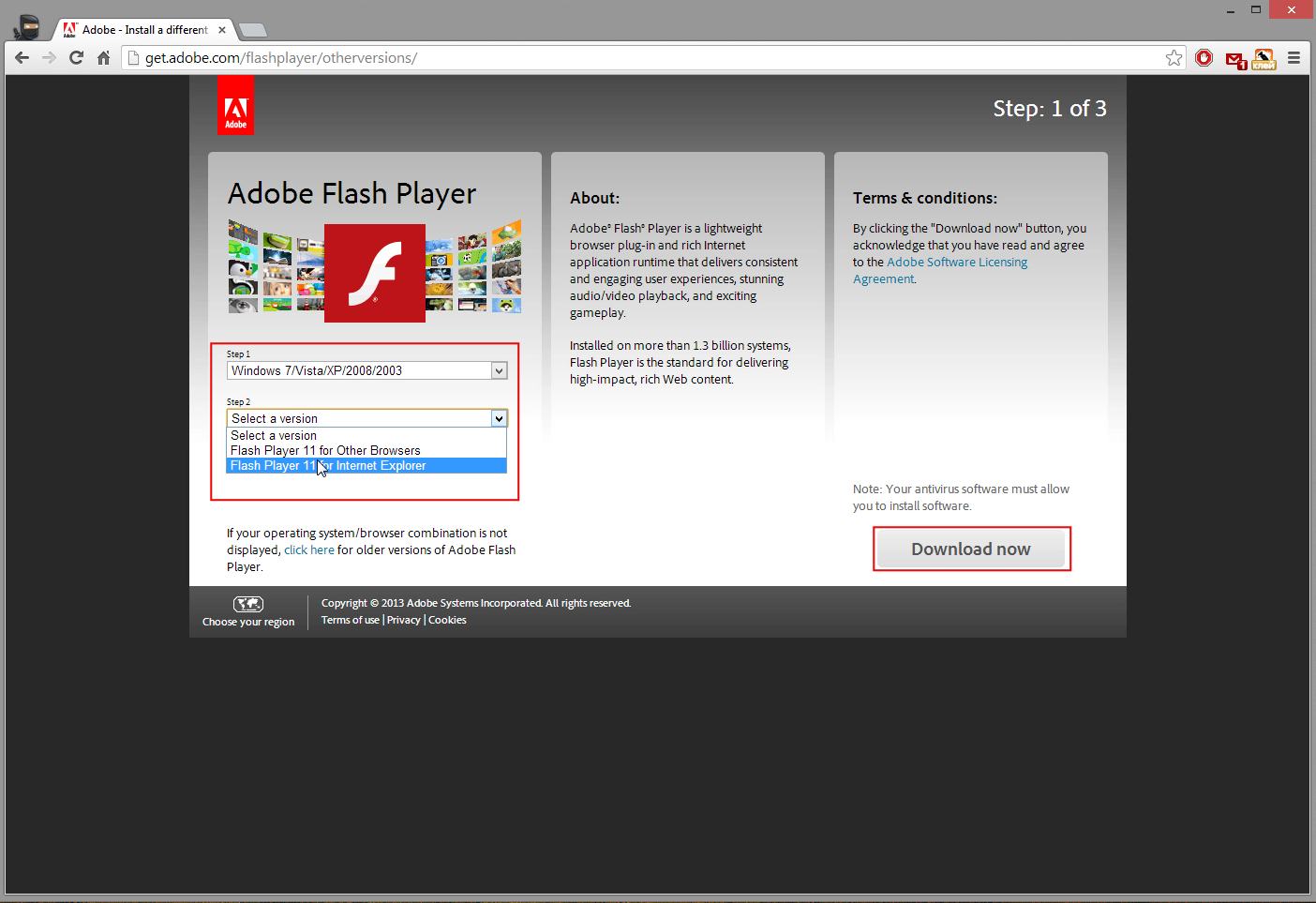Click the Back navigation arrow
This screenshot has width=1316, height=903.
coord(22,57)
